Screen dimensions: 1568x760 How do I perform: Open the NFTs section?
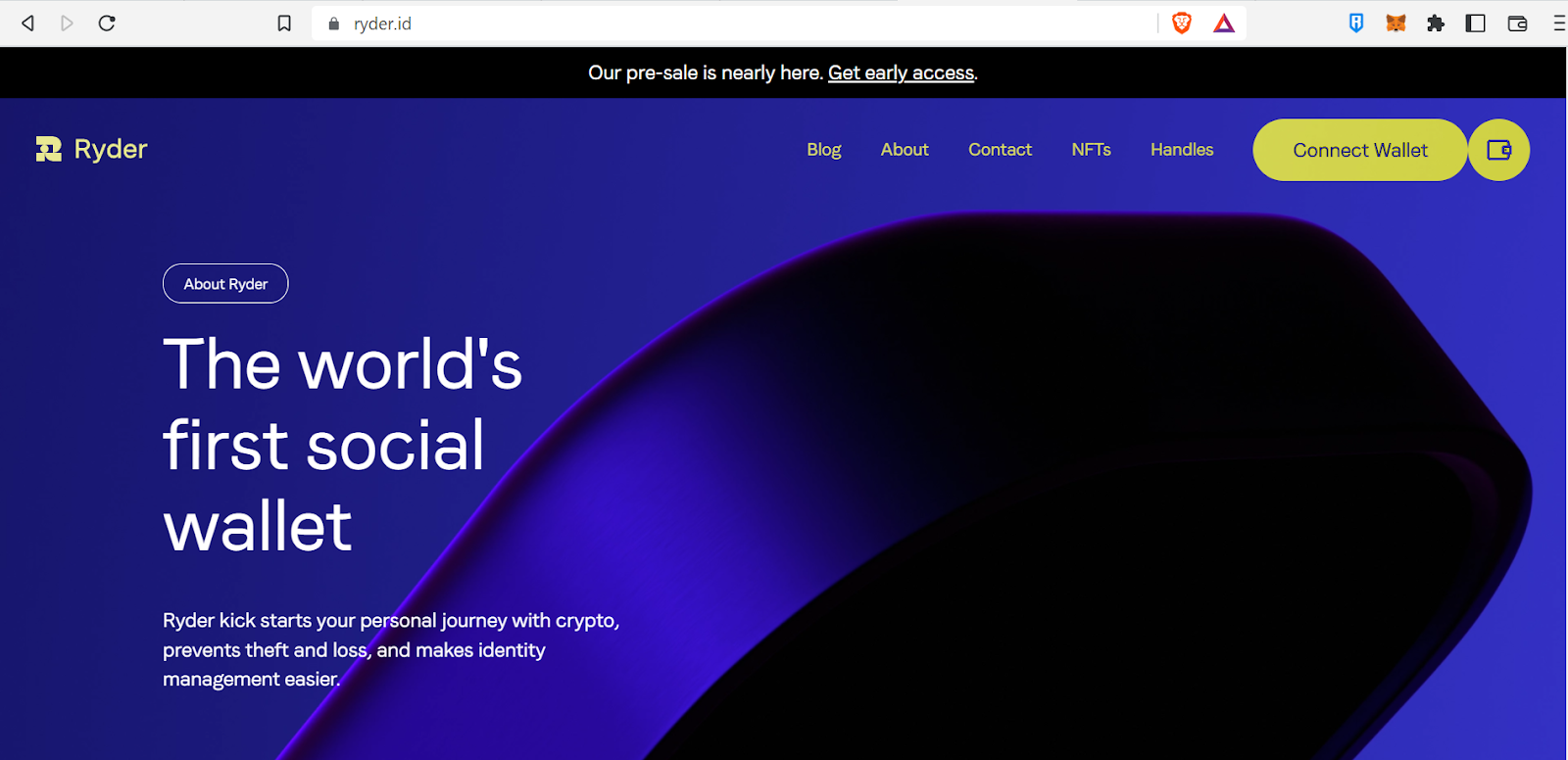(x=1092, y=150)
